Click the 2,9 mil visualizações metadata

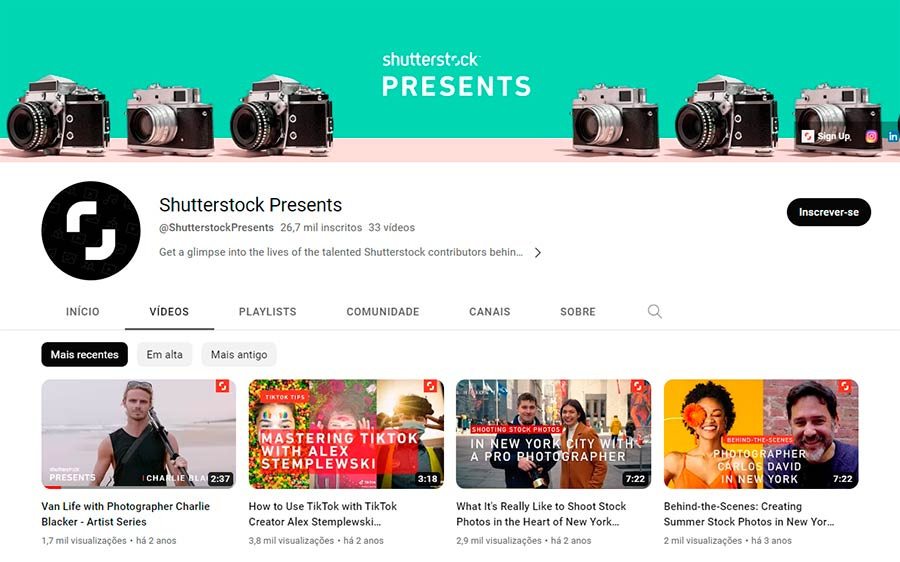[x=499, y=540]
